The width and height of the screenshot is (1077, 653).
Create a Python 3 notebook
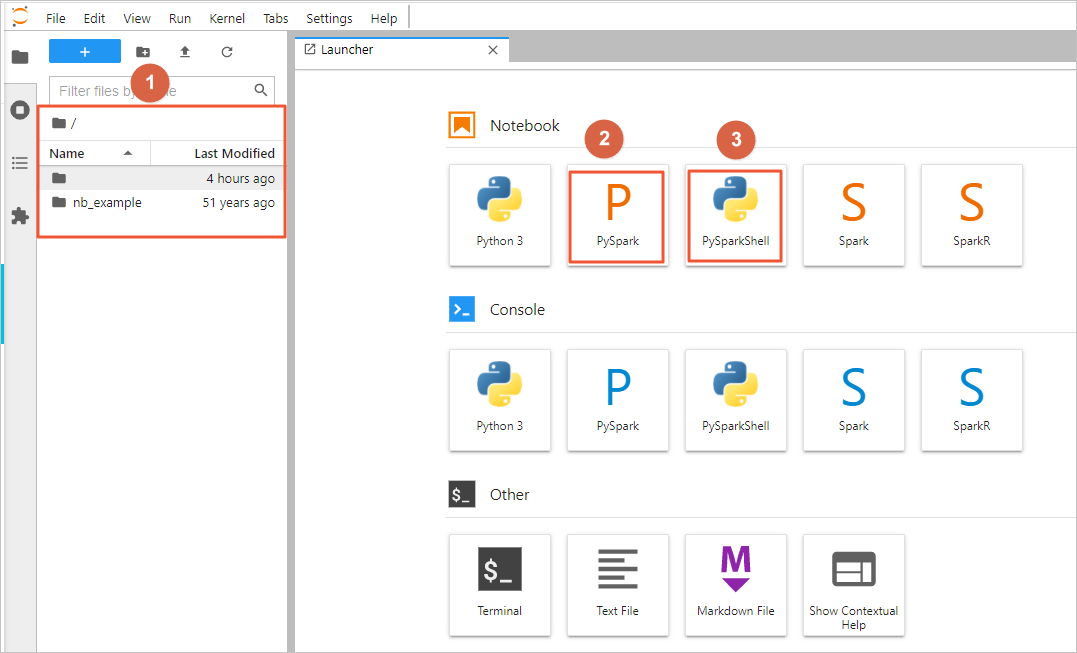[x=500, y=215]
